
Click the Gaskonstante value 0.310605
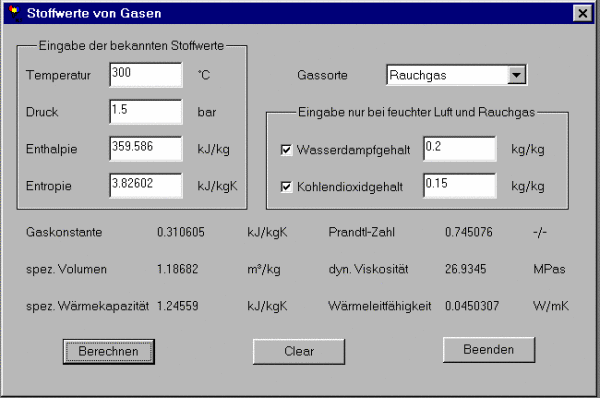pyautogui.click(x=181, y=232)
